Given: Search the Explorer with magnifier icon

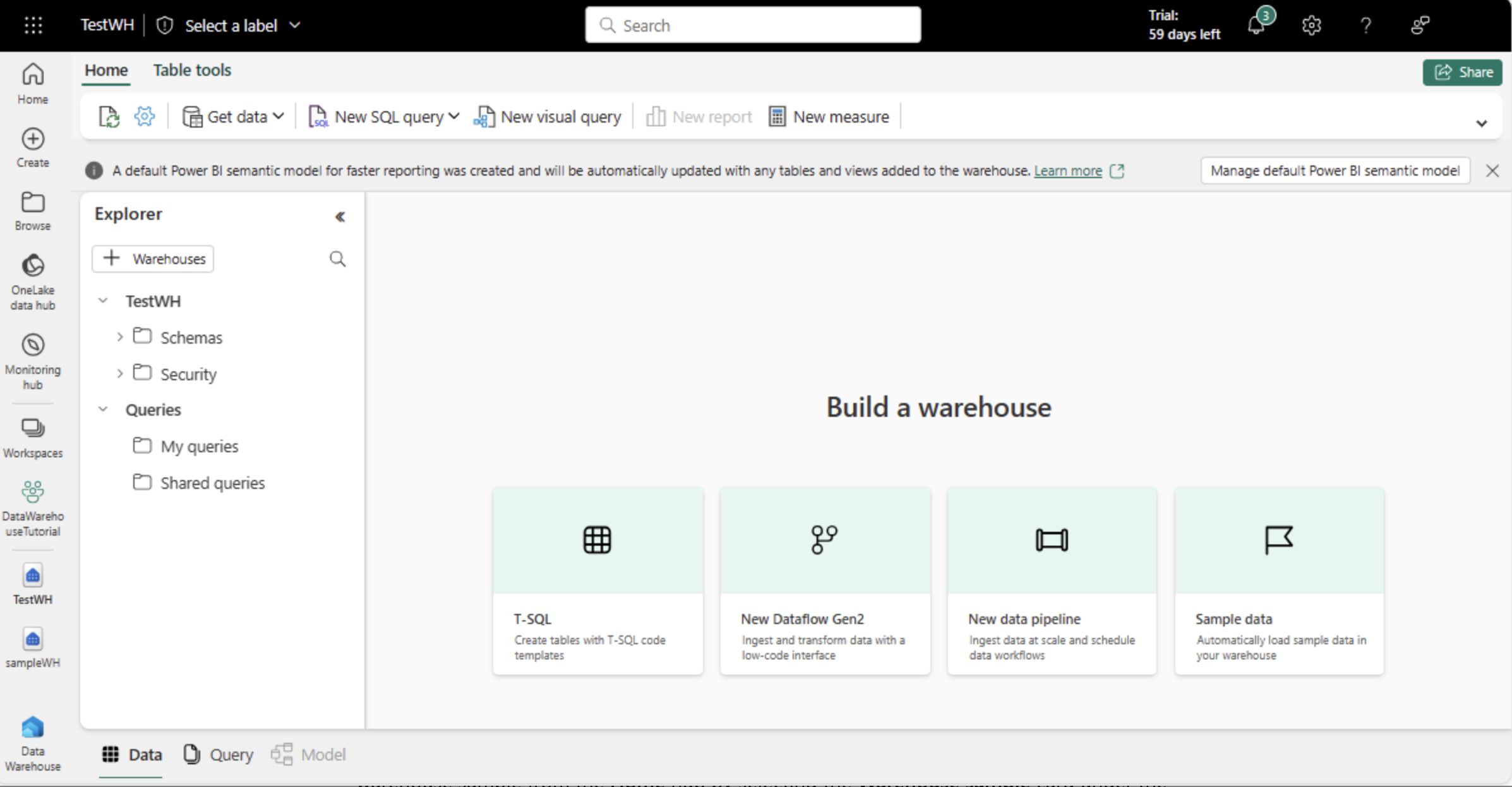Looking at the screenshot, I should pyautogui.click(x=338, y=259).
